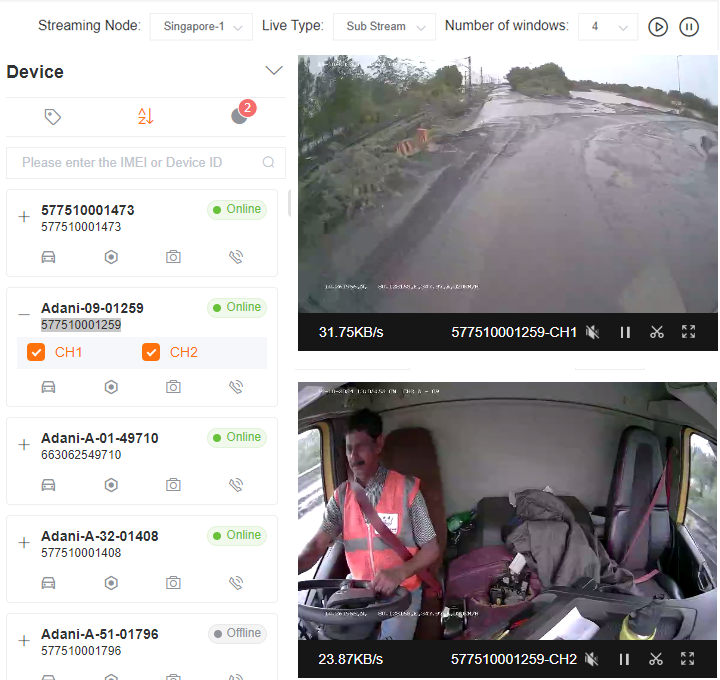Click the camera snapshot icon for 577510001473
Image resolution: width=720 pixels, height=680 pixels.
[x=173, y=256]
